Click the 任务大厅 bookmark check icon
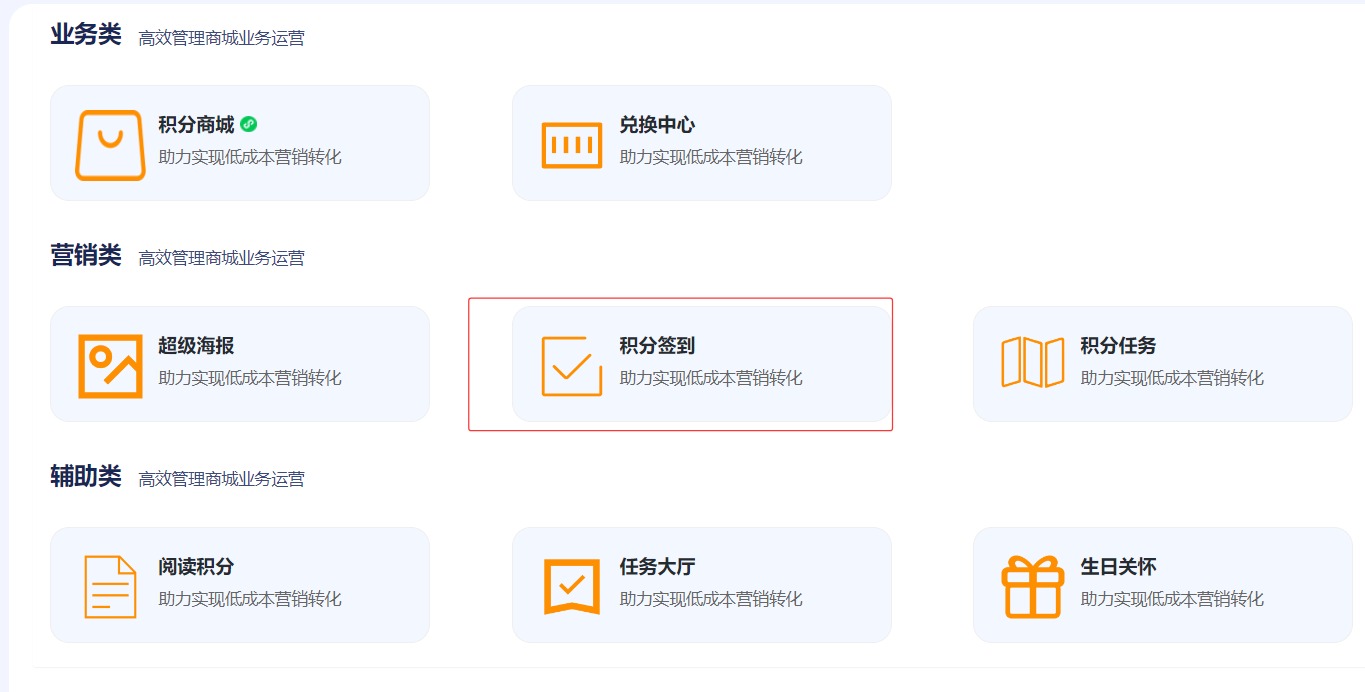Screen dimensions: 1365x692 pyautogui.click(x=572, y=586)
